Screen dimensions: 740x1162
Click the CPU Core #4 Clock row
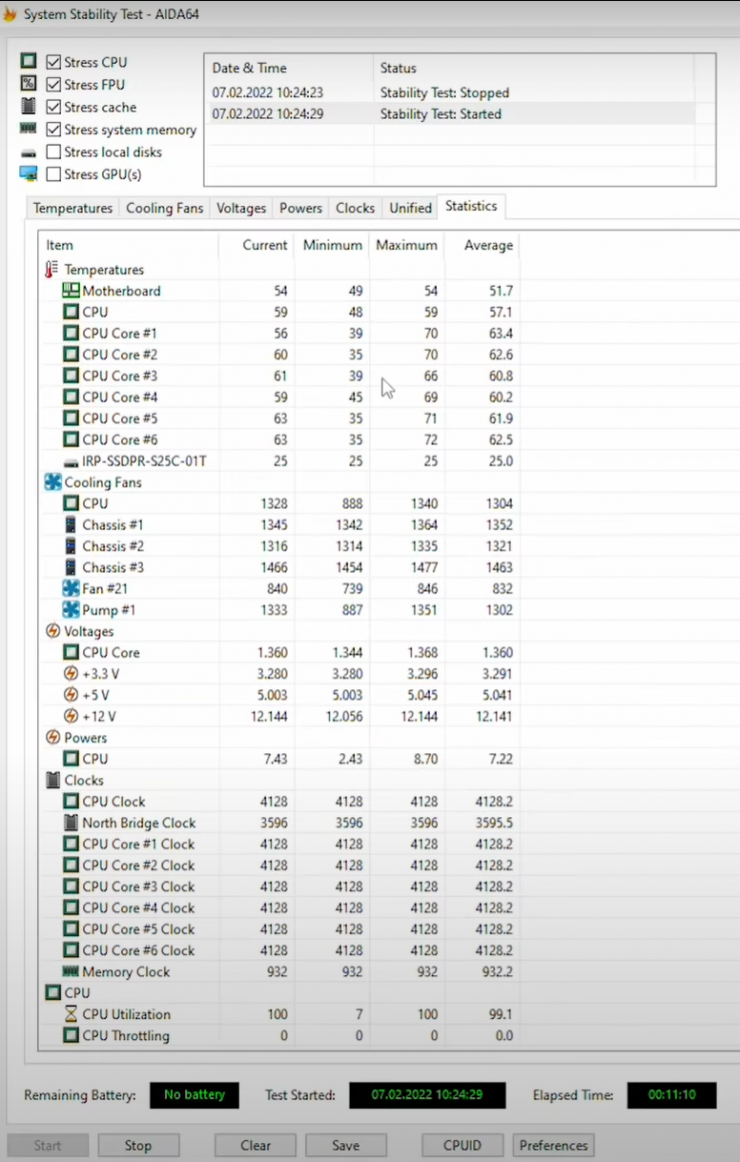(x=280, y=908)
